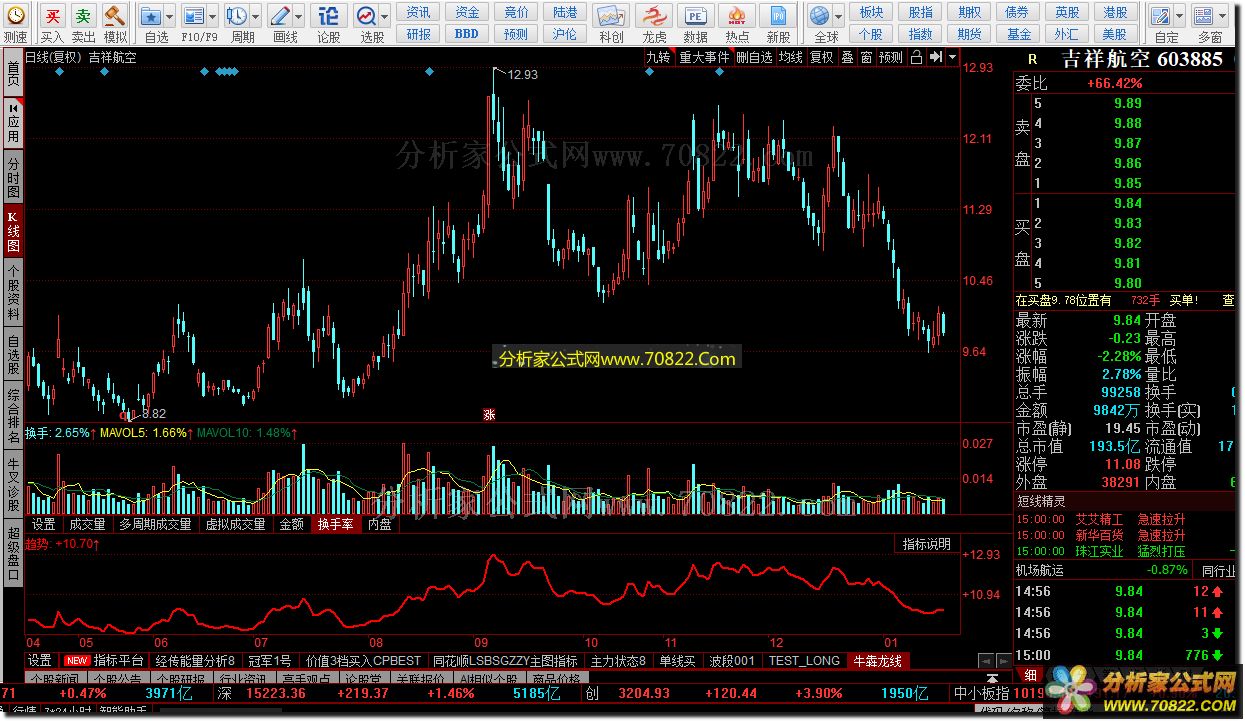The height and width of the screenshot is (721, 1245).
Task: Open the chart toolbar's last dropdown arrow
Action: click(x=952, y=58)
